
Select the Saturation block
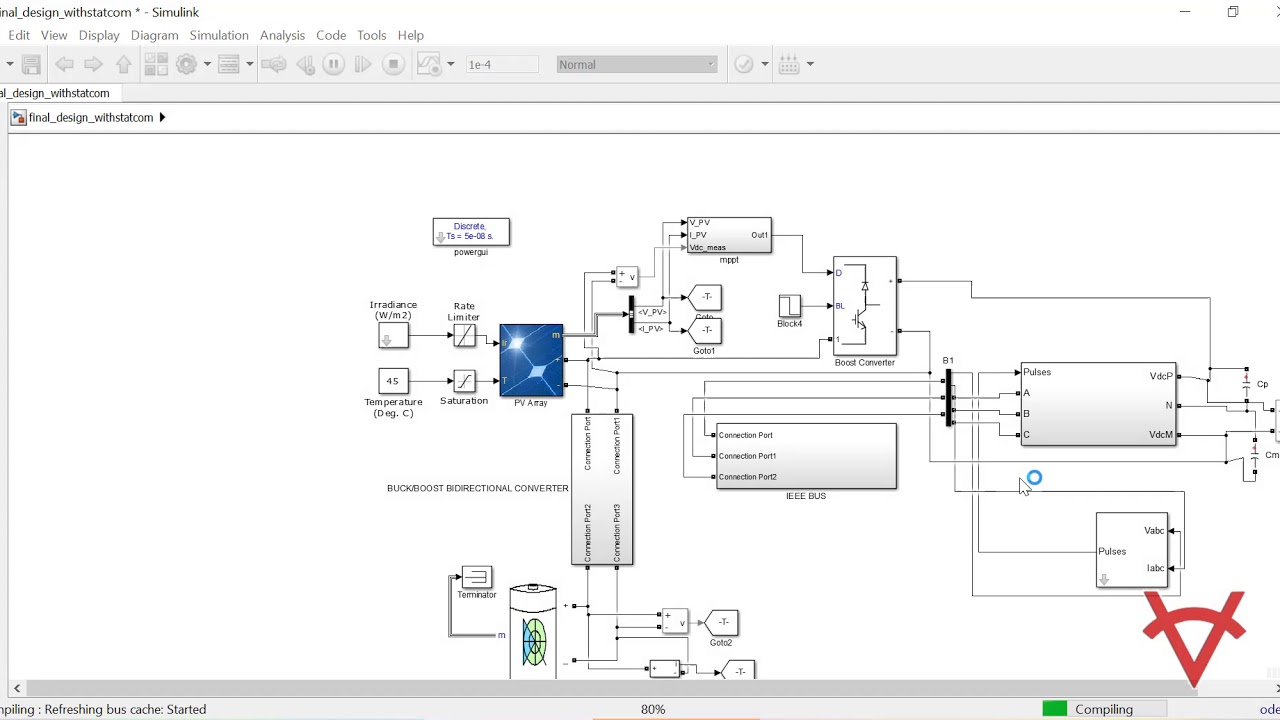[464, 381]
